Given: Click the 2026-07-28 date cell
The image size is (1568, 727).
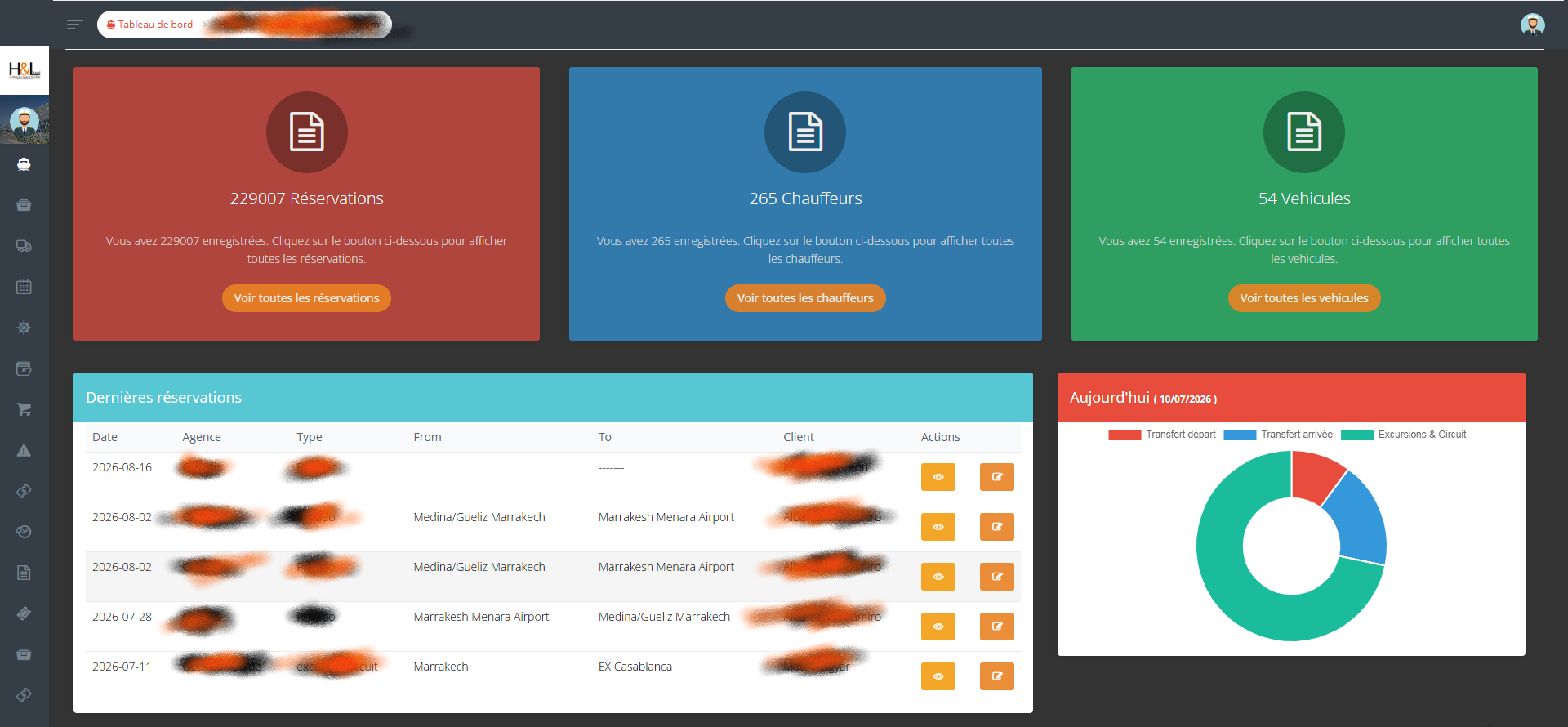Looking at the screenshot, I should pos(122,617).
